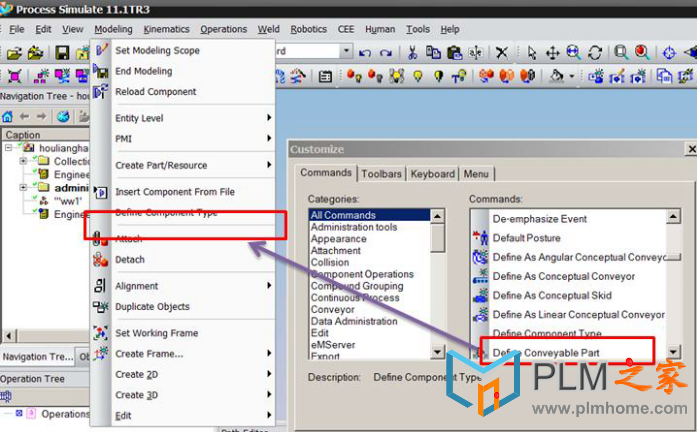
Task: Select Administration tools category
Action: (x=354, y=227)
